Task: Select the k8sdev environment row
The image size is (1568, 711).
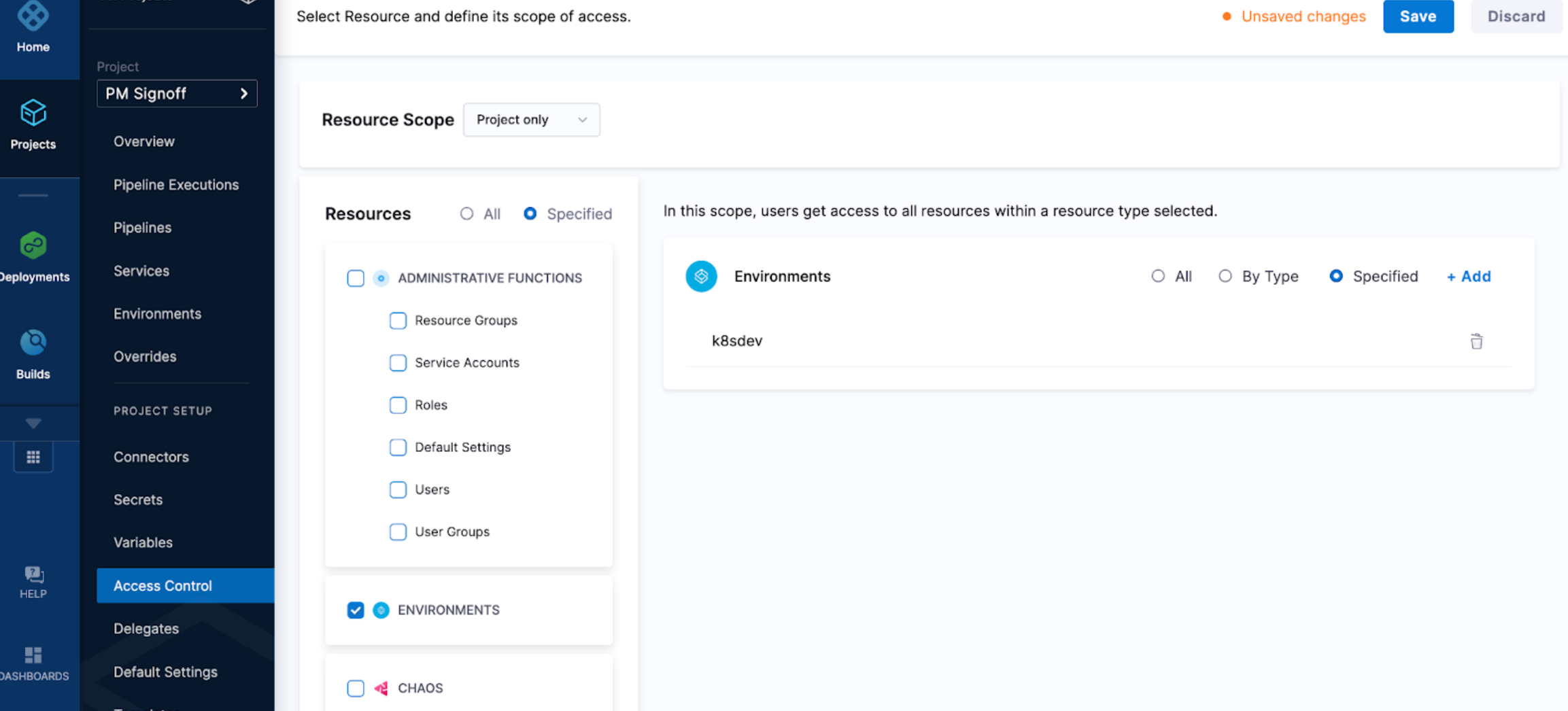Action: (737, 341)
